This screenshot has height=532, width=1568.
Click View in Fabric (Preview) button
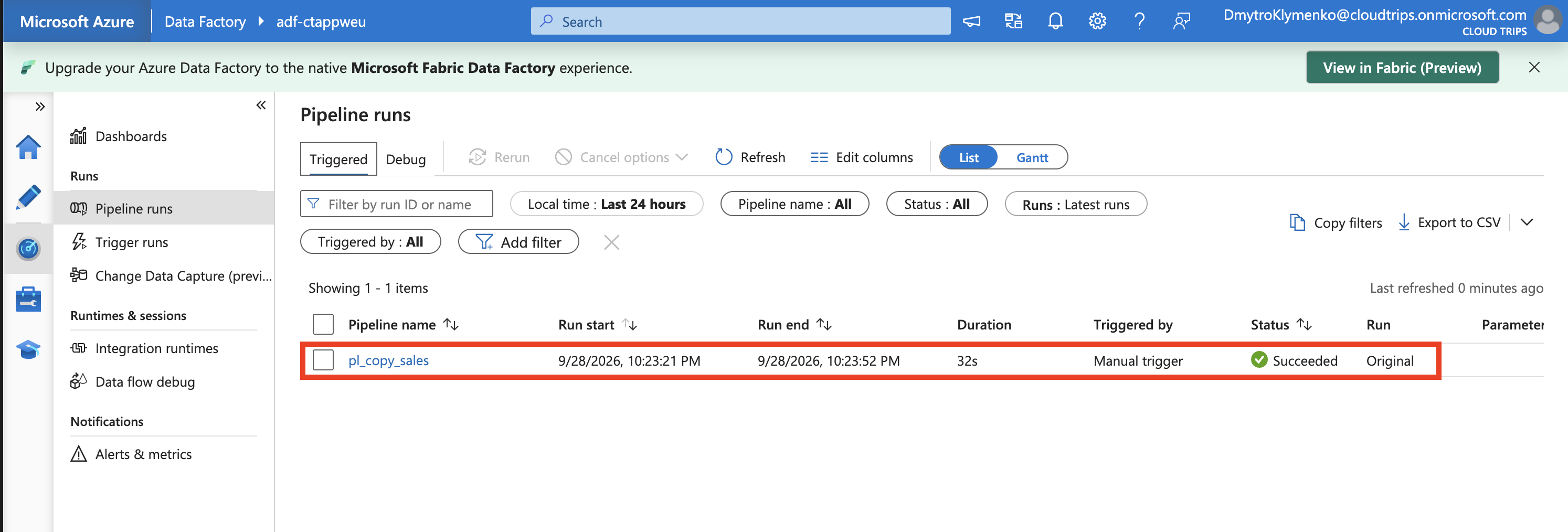[x=1402, y=68]
